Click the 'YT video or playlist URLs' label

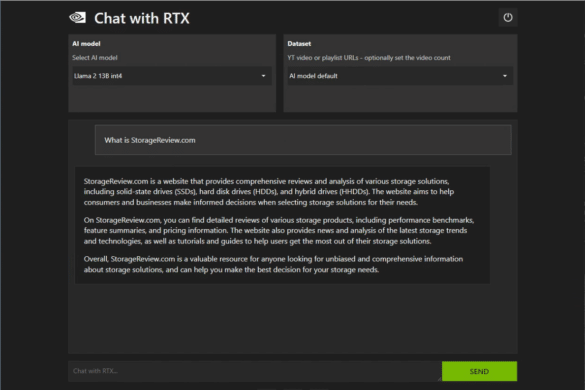click(369, 58)
